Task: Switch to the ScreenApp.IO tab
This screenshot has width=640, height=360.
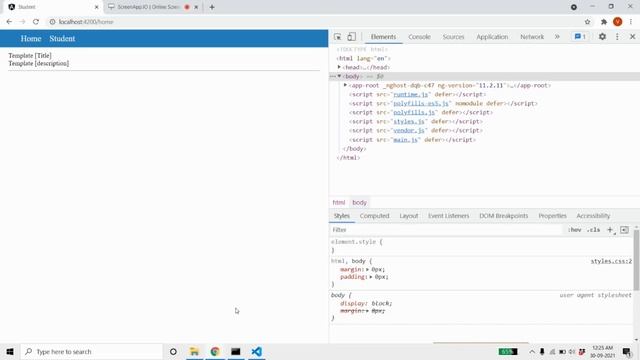Action: [148, 7]
